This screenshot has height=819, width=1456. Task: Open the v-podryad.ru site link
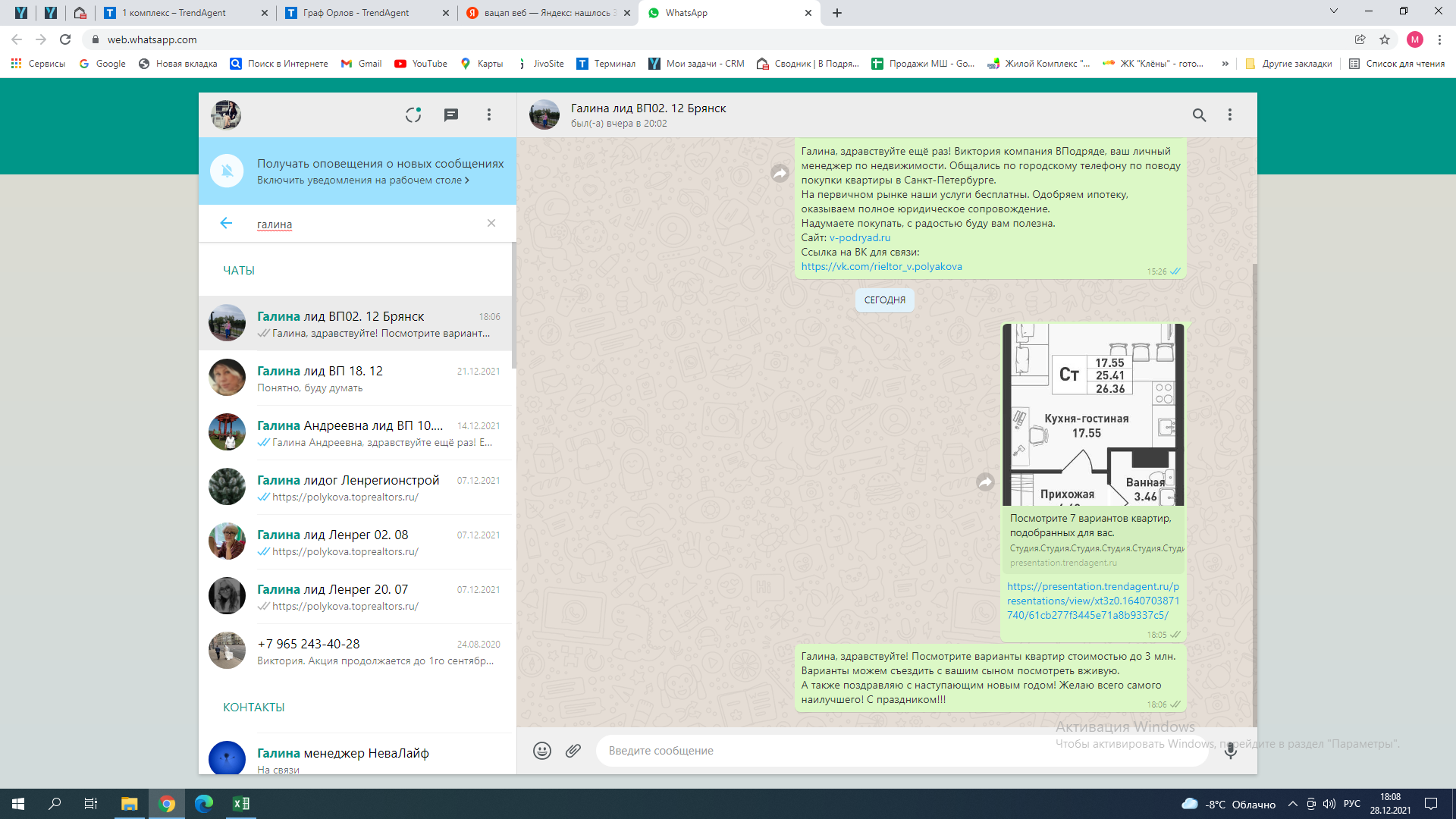click(860, 237)
